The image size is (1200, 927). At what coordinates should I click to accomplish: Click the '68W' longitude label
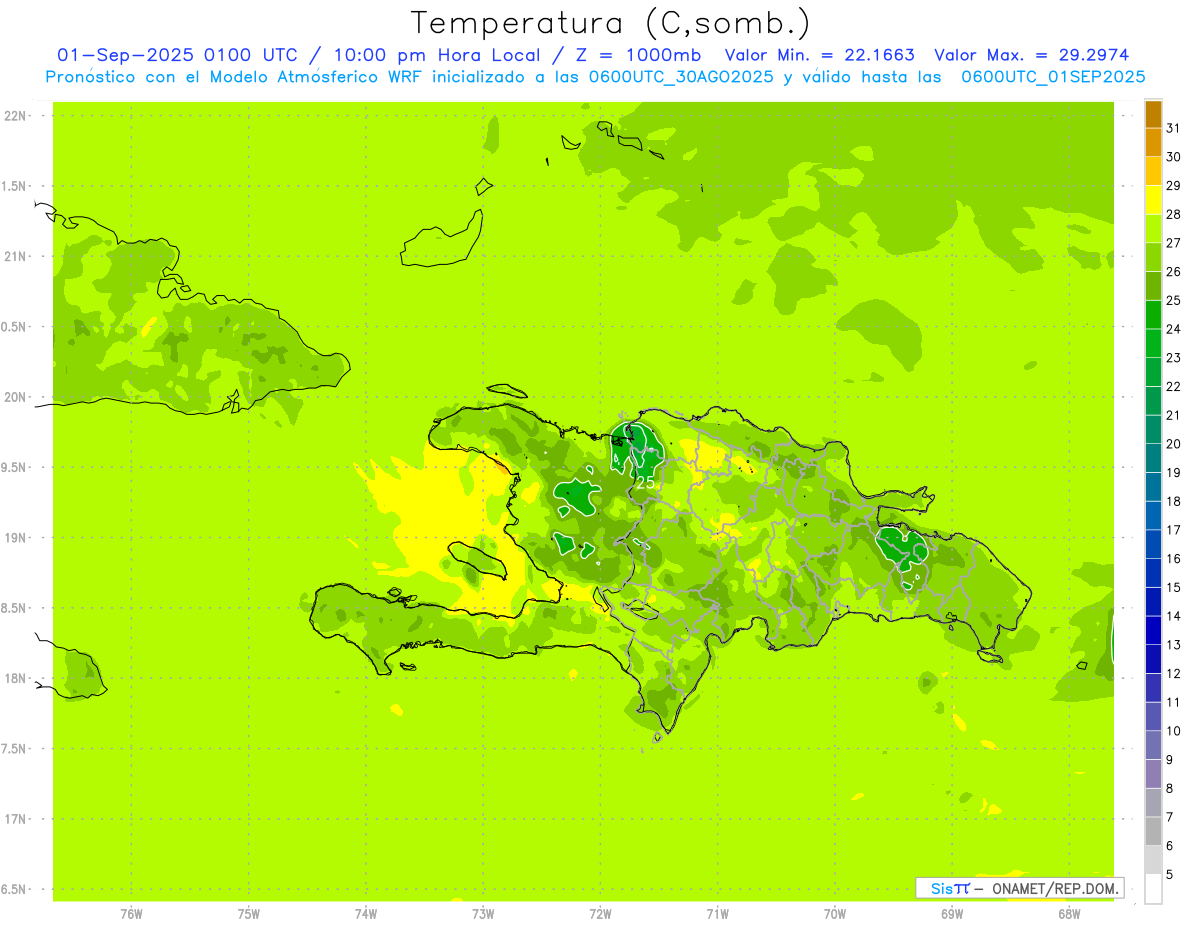point(1069,914)
